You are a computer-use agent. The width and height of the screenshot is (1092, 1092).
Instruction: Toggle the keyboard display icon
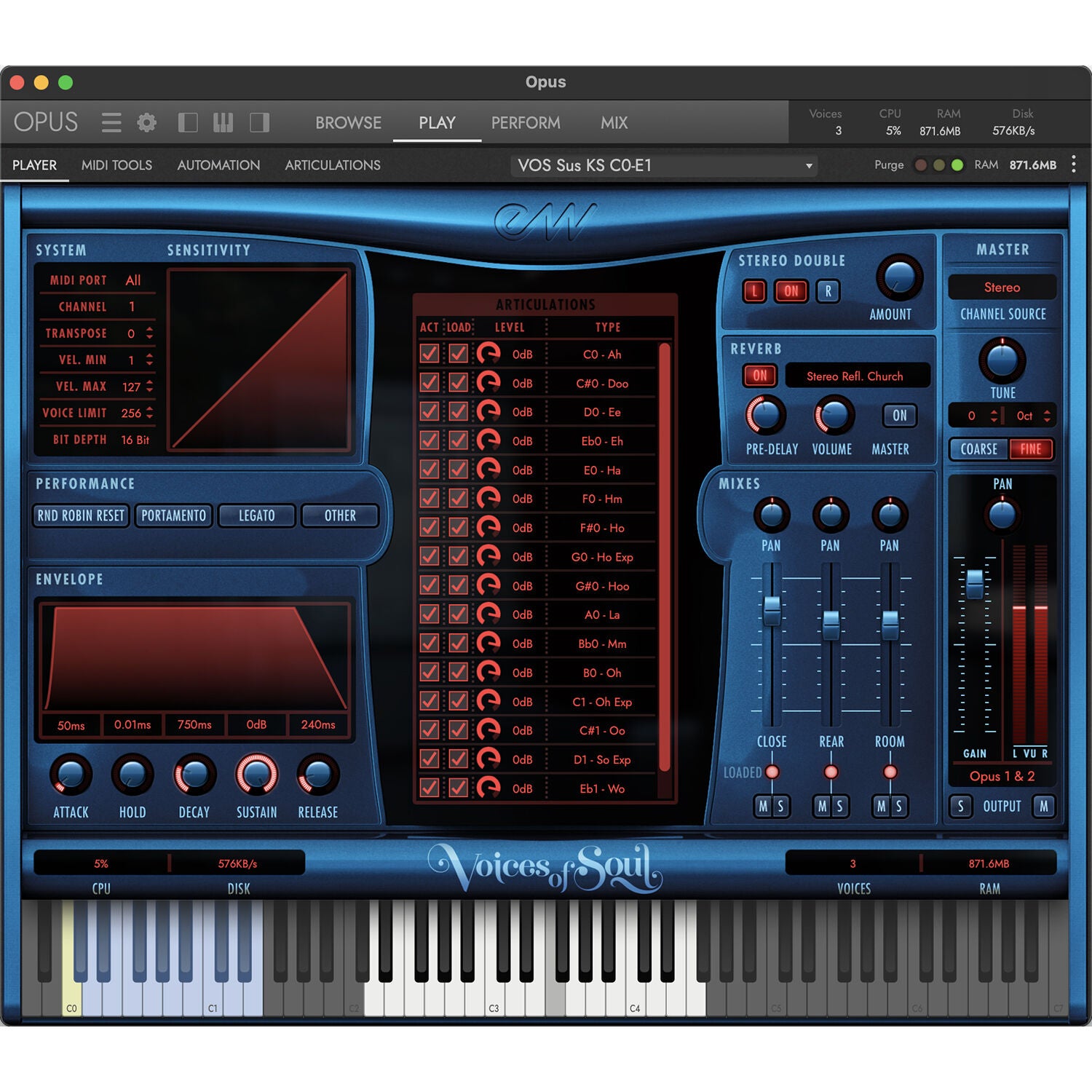223,122
